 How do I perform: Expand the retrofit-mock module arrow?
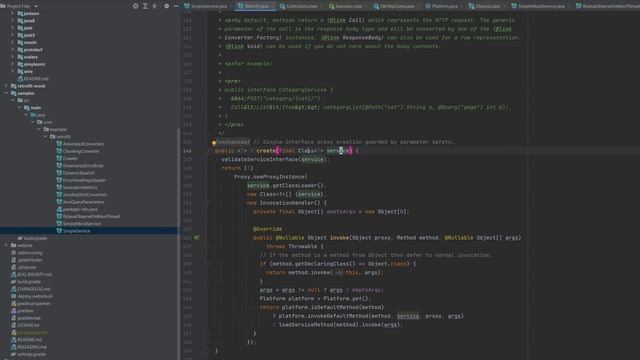(6, 86)
